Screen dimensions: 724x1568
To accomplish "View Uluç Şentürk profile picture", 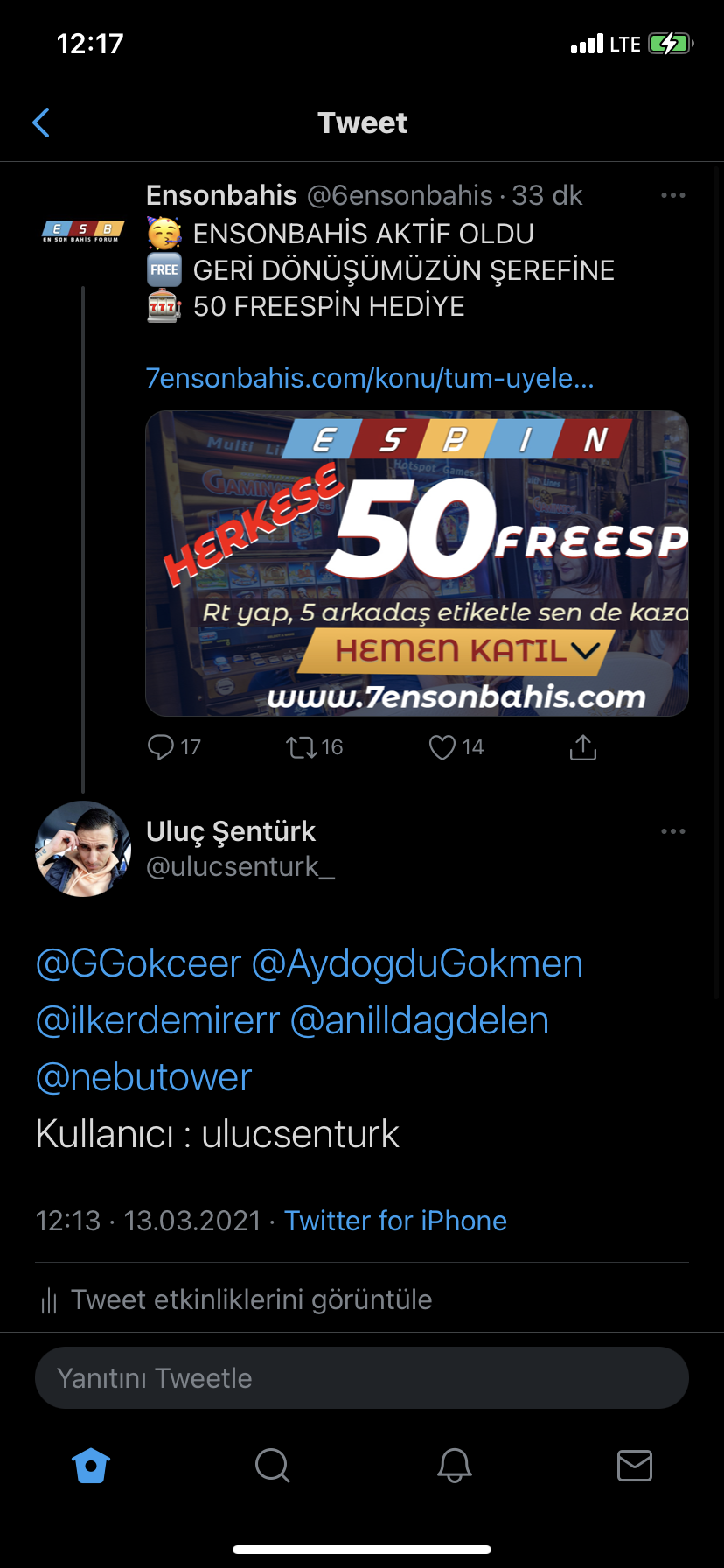I will click(x=83, y=849).
